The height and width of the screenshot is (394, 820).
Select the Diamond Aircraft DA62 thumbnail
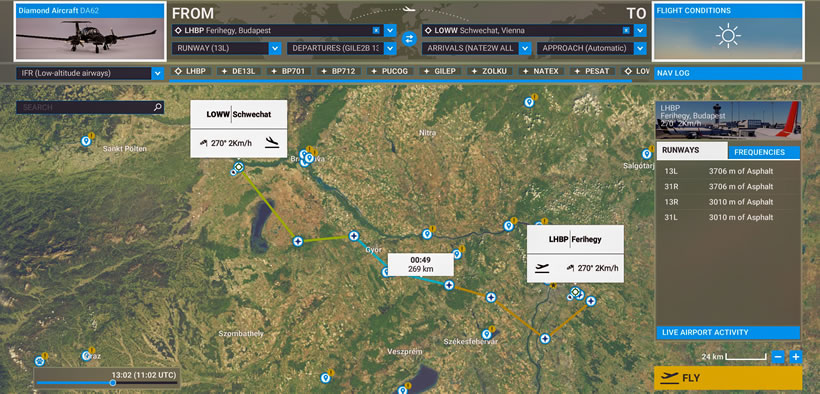90,31
